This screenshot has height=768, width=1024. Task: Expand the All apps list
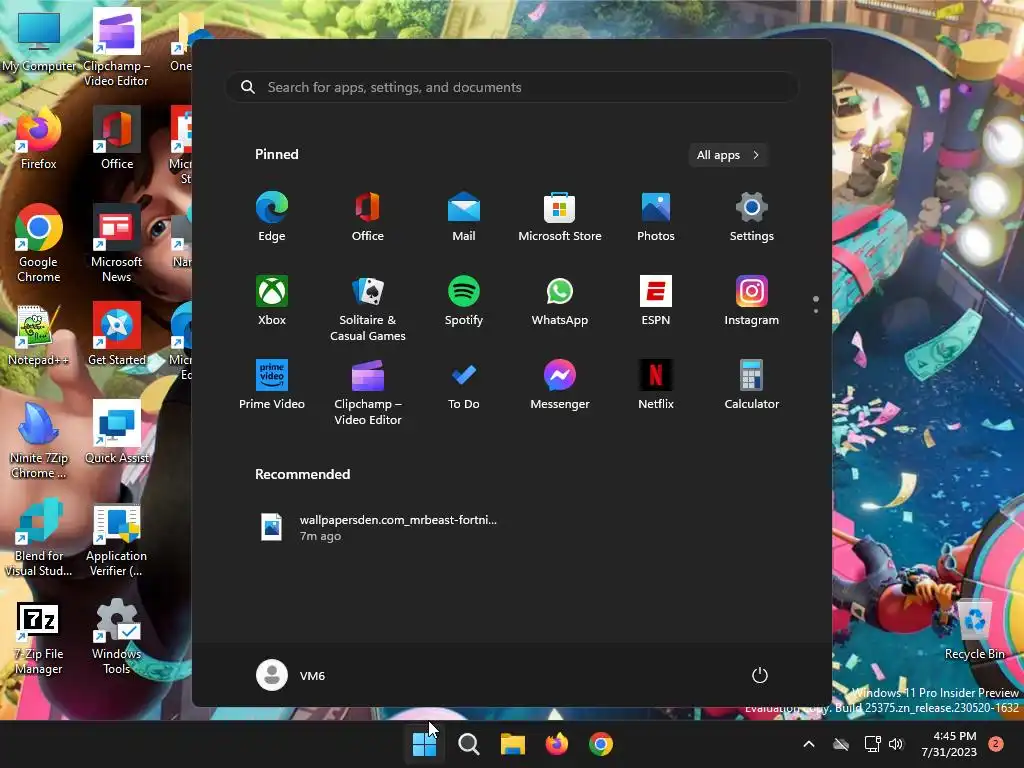(x=728, y=155)
